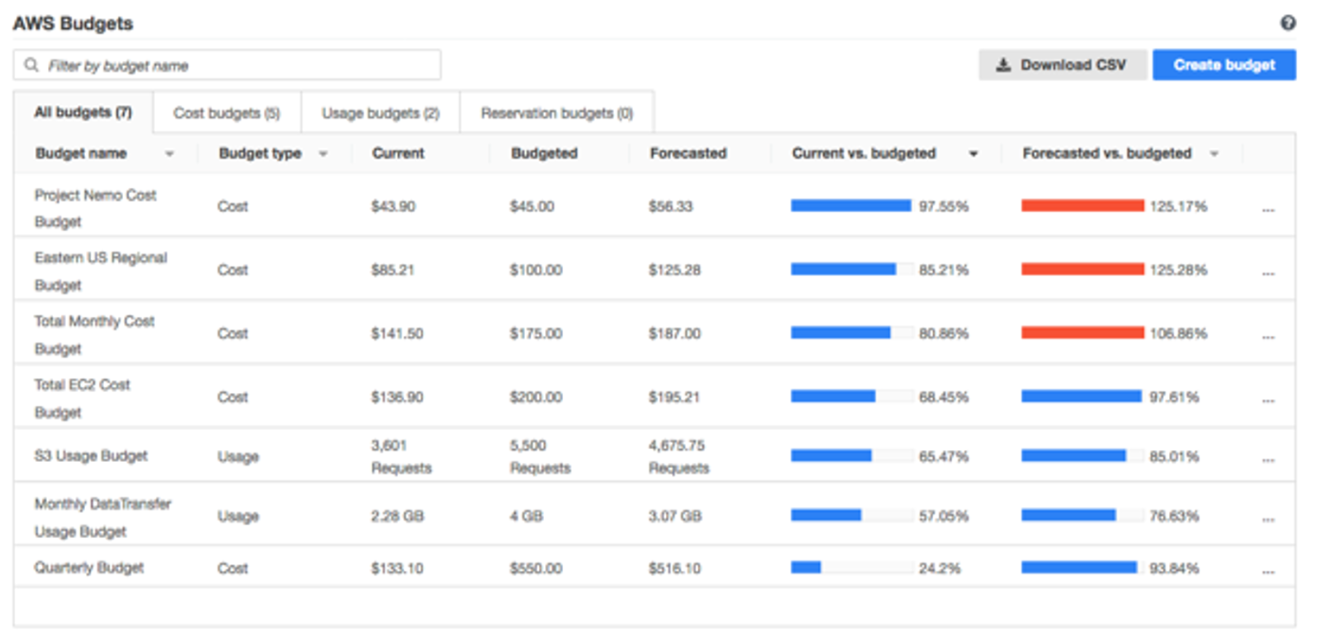Click the AWS Budgets heading

point(73,23)
